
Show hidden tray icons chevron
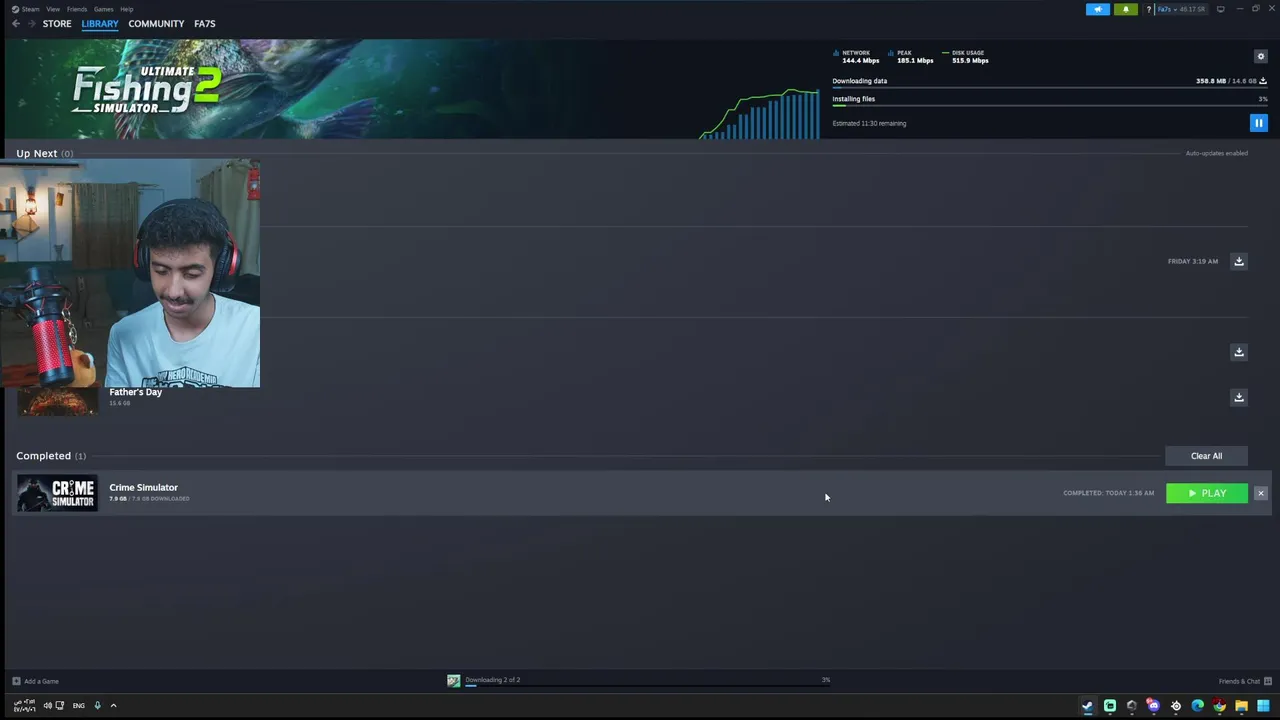tap(113, 706)
